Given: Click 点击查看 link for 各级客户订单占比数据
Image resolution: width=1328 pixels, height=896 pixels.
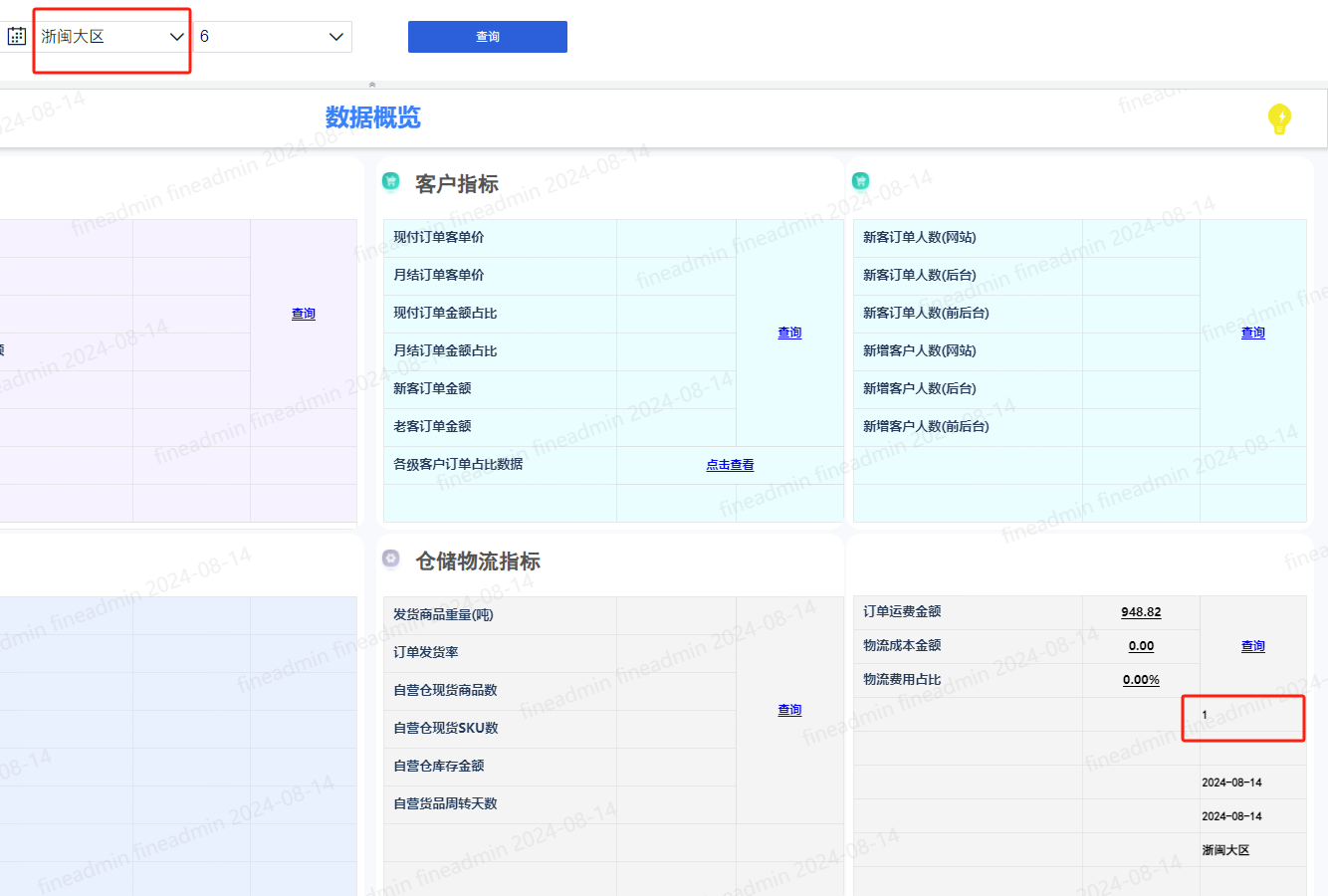Looking at the screenshot, I should click(x=730, y=465).
